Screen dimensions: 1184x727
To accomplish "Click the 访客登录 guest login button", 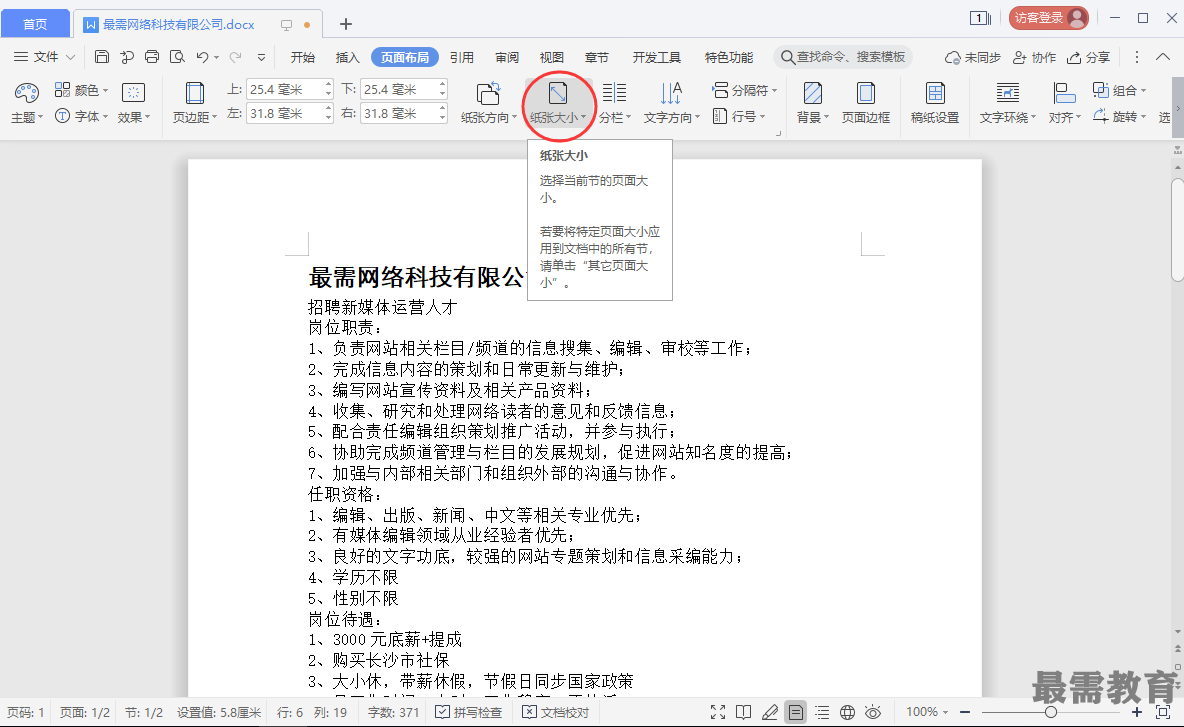I will (1048, 18).
